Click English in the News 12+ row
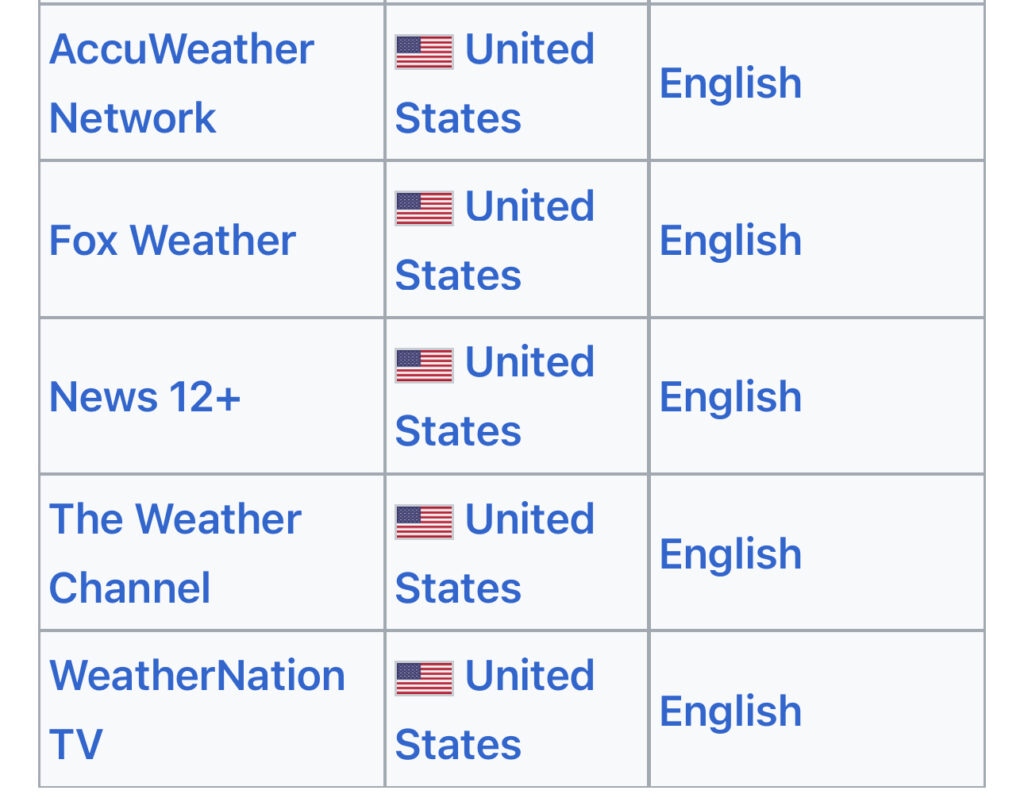Viewport: 1024px width, 802px height. [x=730, y=397]
